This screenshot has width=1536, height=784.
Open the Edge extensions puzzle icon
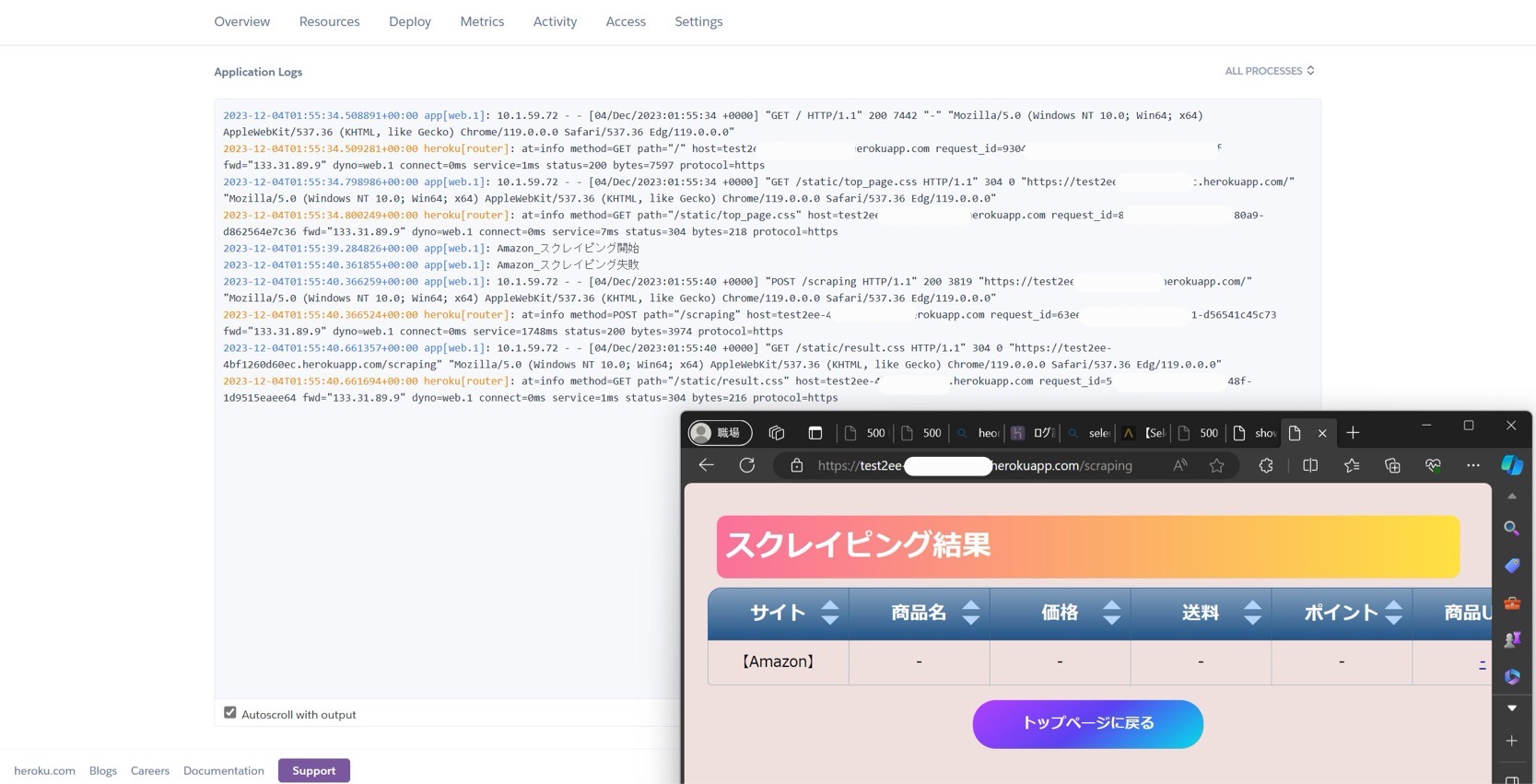(1266, 465)
